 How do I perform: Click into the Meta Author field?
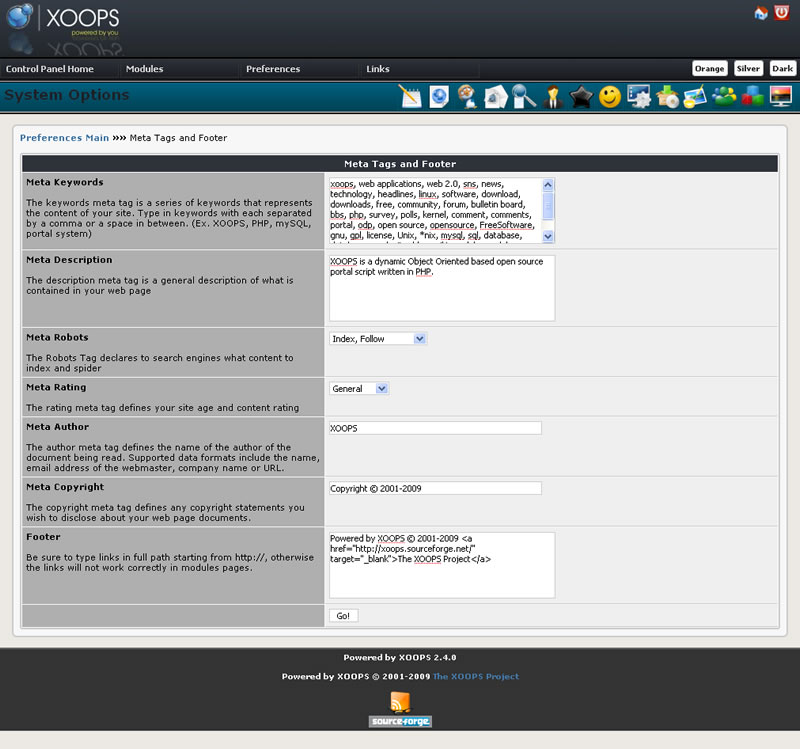[435, 428]
